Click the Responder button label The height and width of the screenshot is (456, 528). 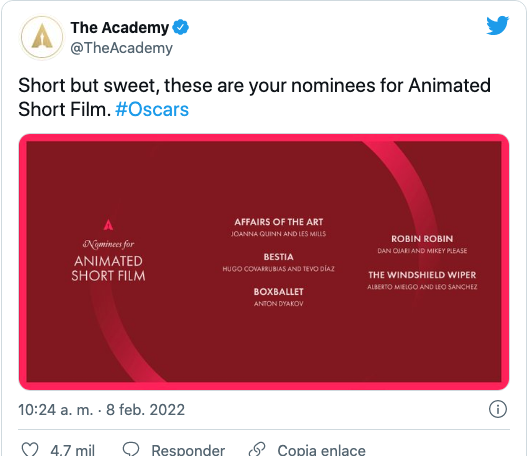point(188,450)
